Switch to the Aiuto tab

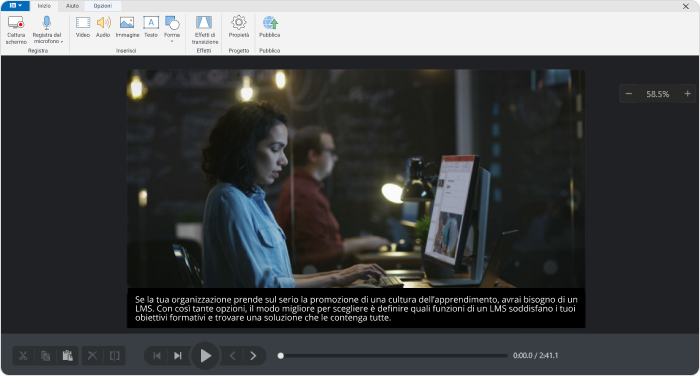[x=72, y=6]
